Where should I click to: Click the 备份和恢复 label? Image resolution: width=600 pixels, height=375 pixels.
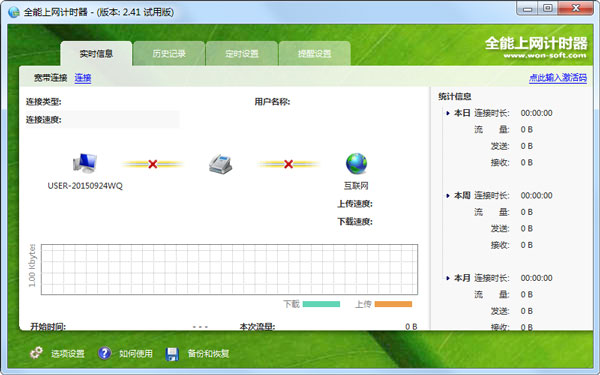point(208,354)
